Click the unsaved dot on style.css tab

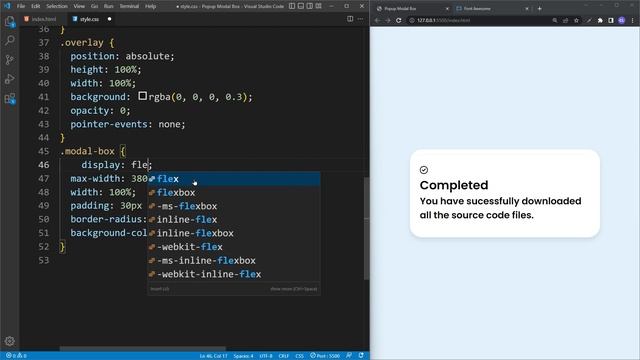click(109, 19)
